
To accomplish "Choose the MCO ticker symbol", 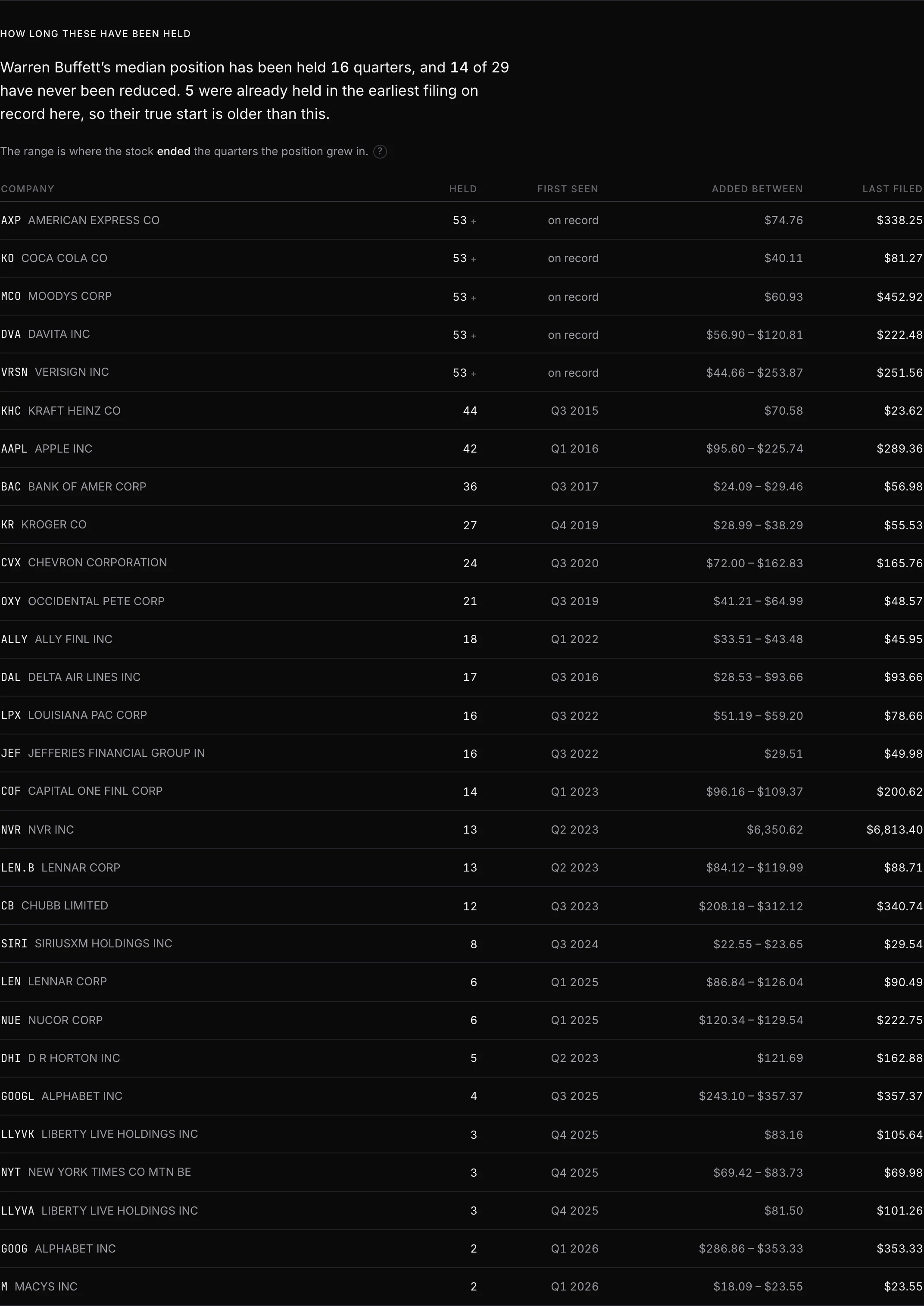I will tap(11, 297).
